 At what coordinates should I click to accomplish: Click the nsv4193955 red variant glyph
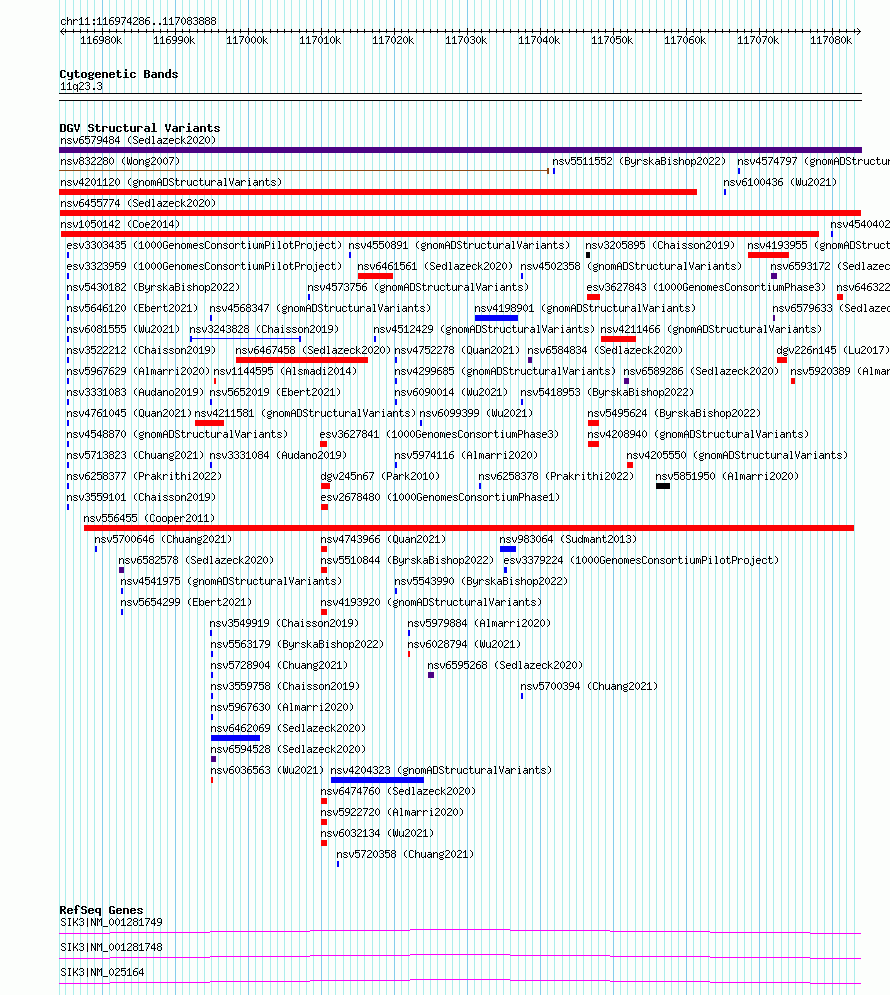pyautogui.click(x=768, y=255)
